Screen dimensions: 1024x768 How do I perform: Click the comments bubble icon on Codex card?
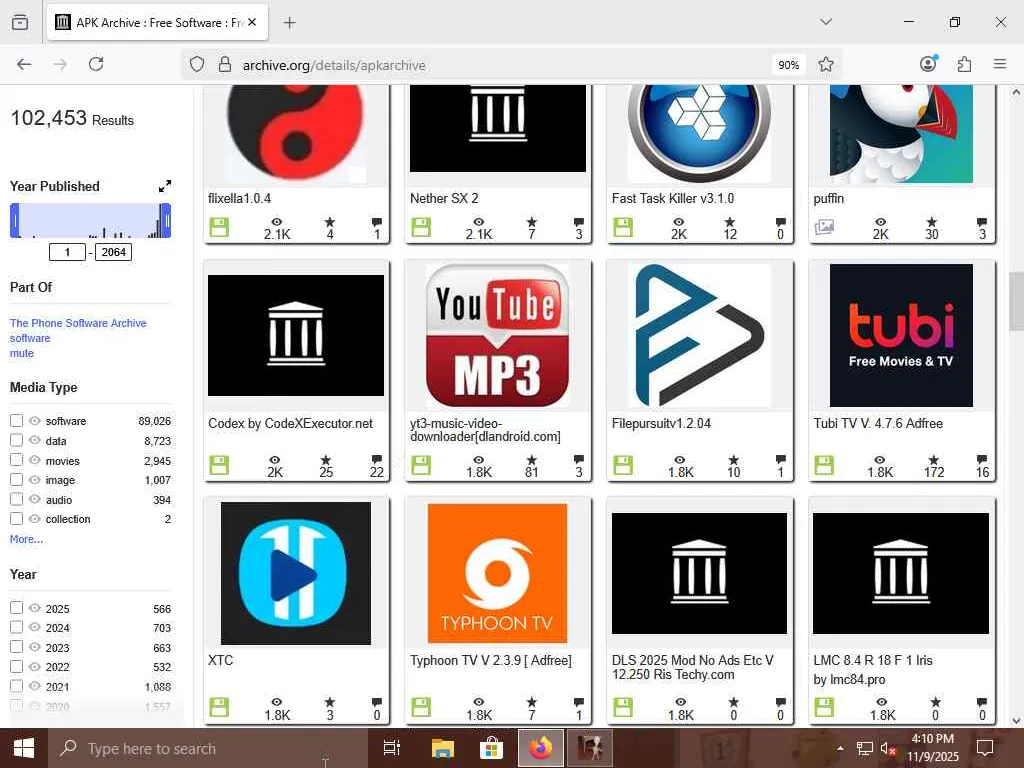(377, 459)
